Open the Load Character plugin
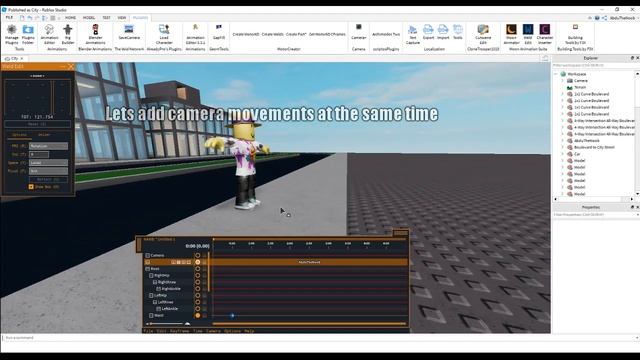 [x=164, y=34]
